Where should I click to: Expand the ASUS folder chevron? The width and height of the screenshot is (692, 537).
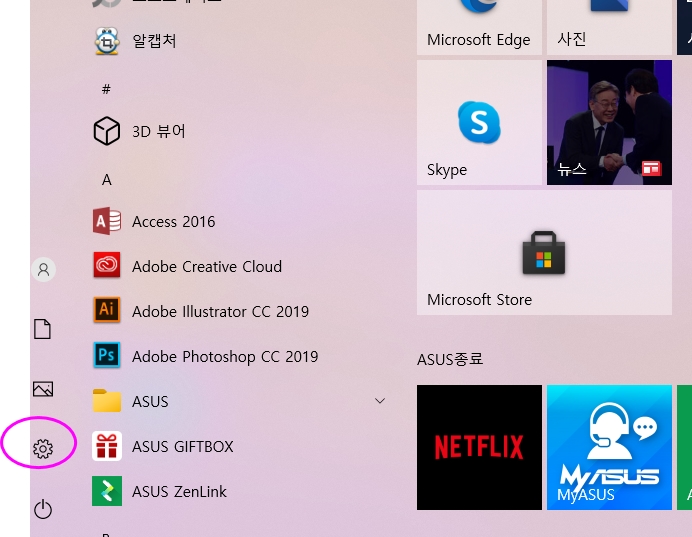point(380,401)
